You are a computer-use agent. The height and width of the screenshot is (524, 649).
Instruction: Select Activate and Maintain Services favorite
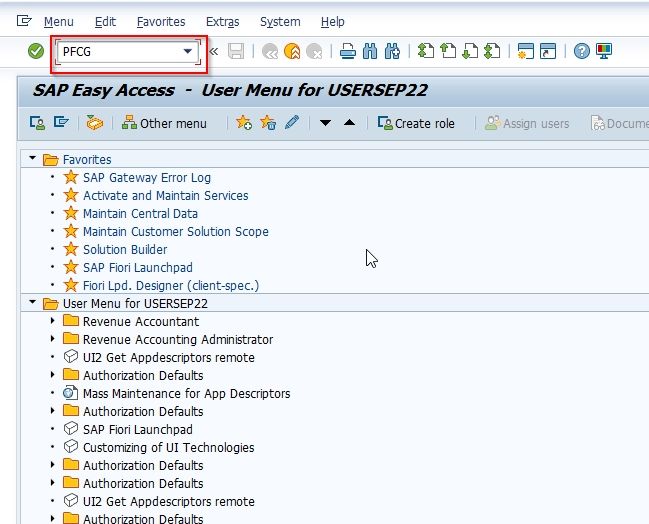(166, 195)
